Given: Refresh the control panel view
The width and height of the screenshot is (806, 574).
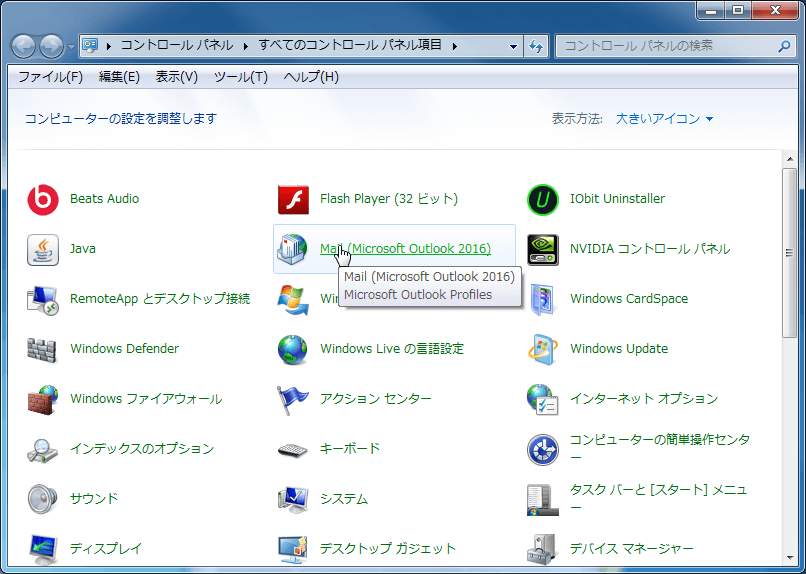Looking at the screenshot, I should click(536, 46).
